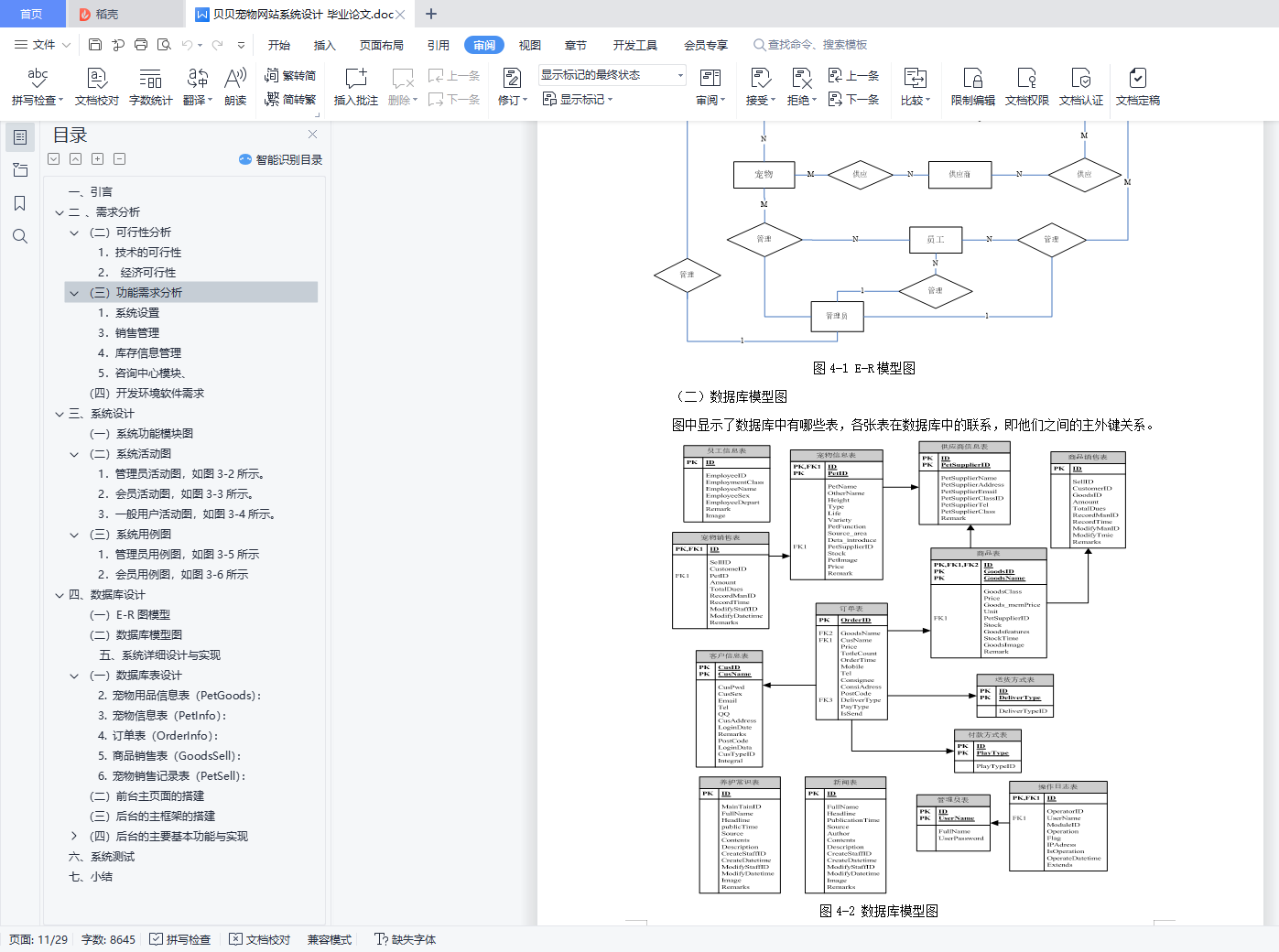Click 缺失字体 in the status bar

click(x=406, y=939)
